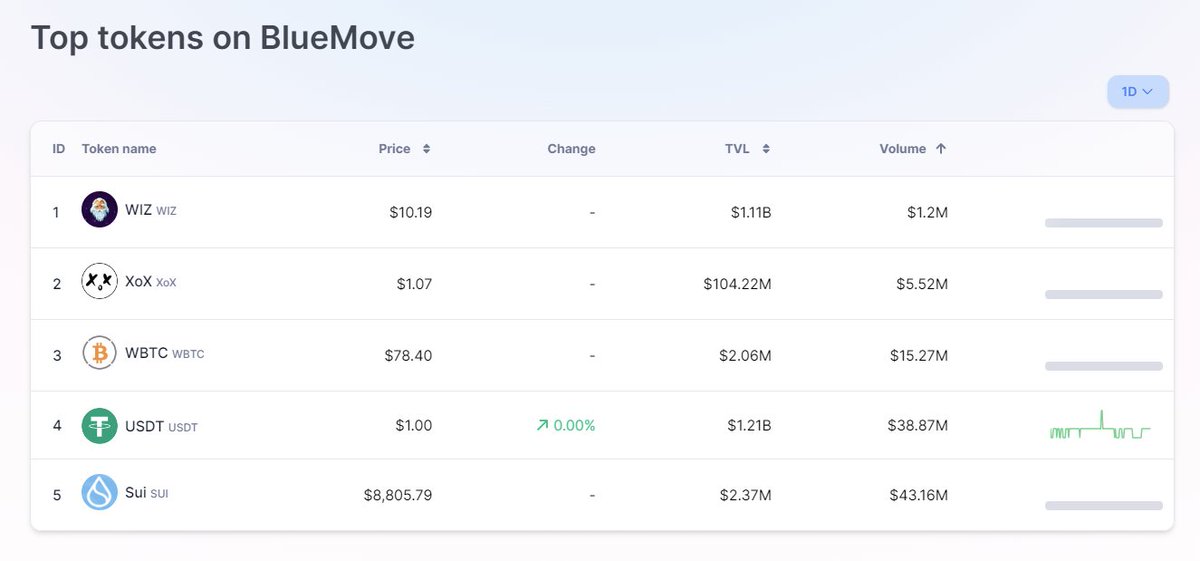Image resolution: width=1200 pixels, height=561 pixels.
Task: Click the Sui droplet token icon
Action: click(x=99, y=492)
